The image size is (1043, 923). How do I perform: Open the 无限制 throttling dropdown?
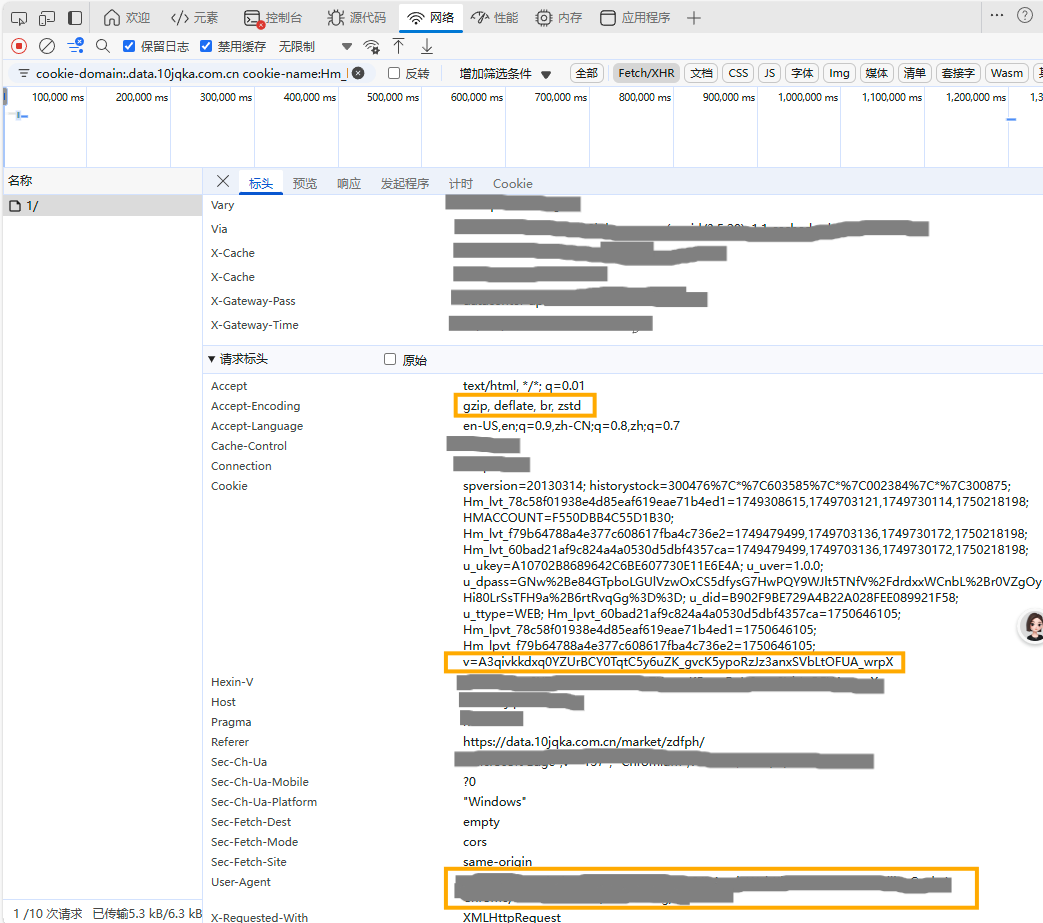coord(295,46)
